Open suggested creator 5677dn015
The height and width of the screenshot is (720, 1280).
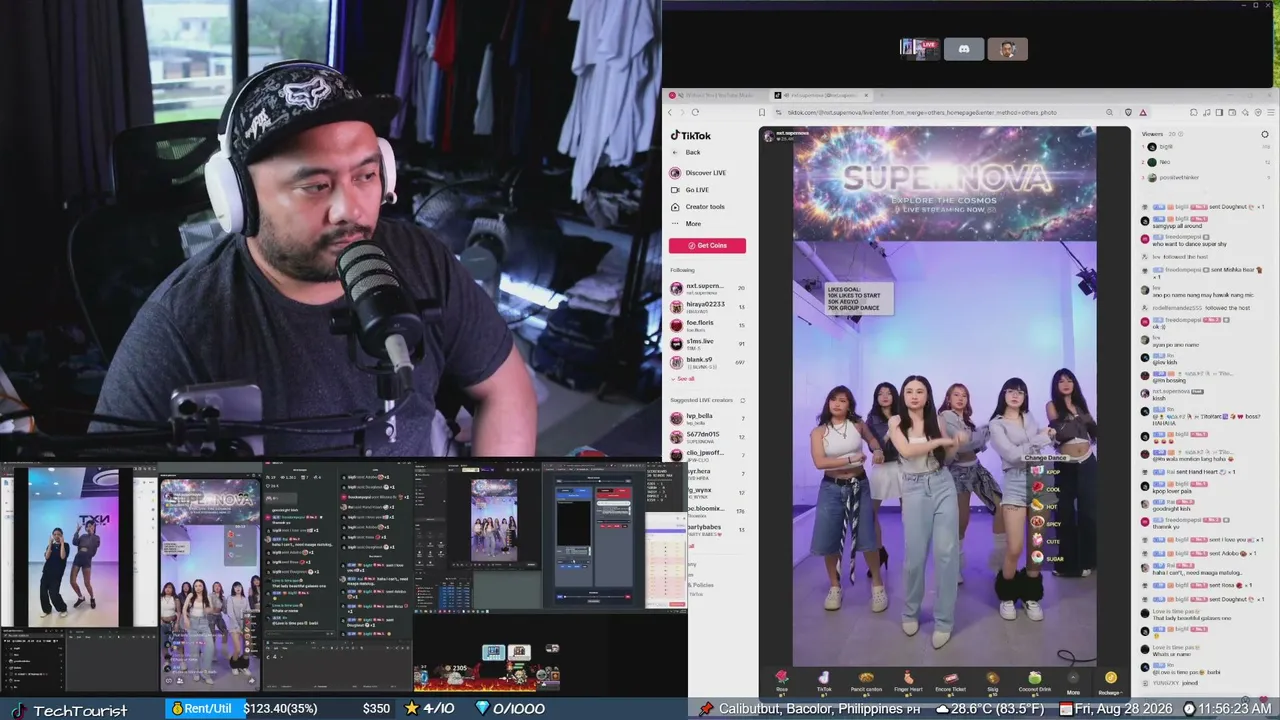coord(708,436)
